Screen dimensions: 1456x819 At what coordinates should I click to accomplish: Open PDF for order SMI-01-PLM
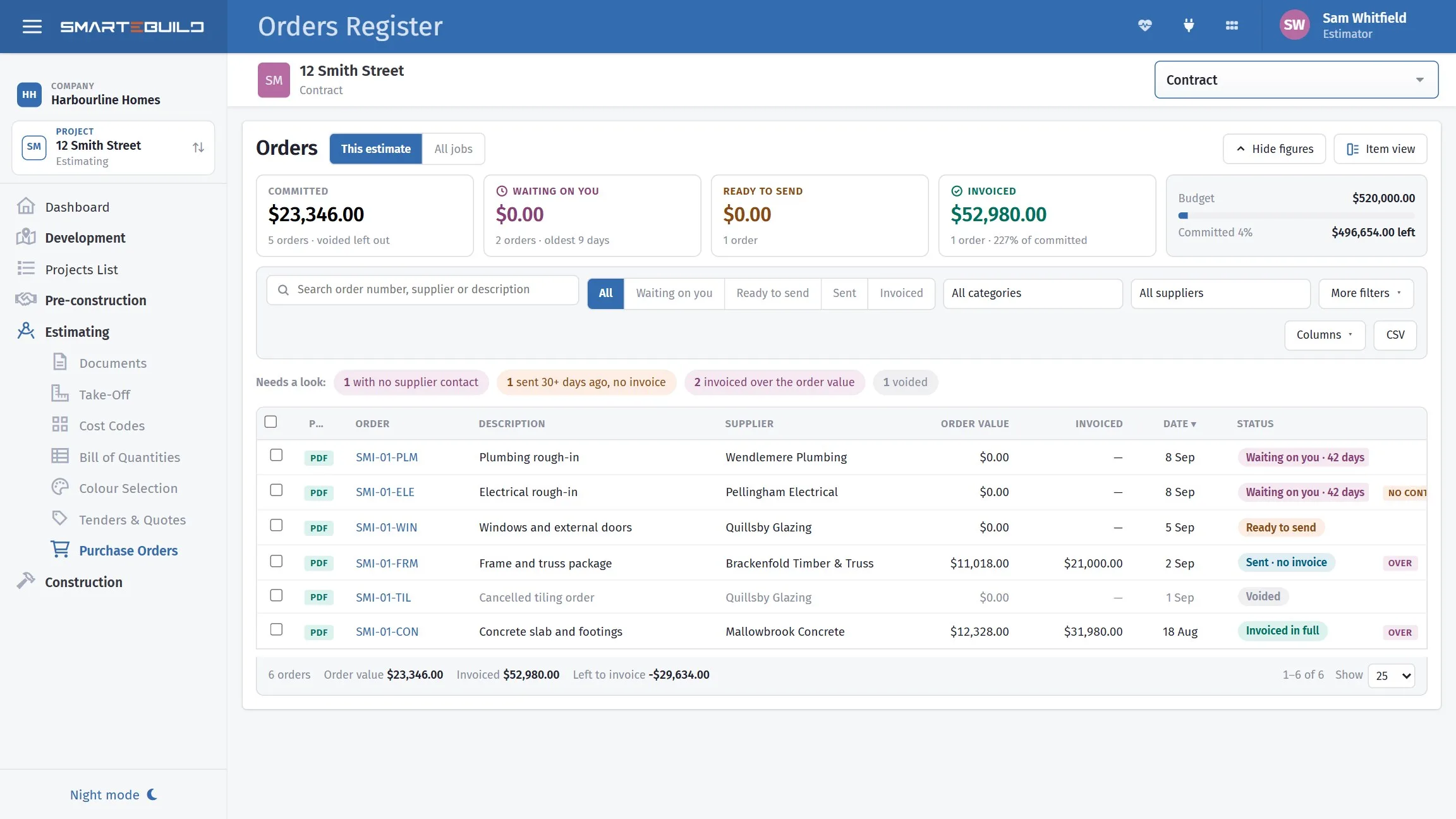pyautogui.click(x=318, y=458)
